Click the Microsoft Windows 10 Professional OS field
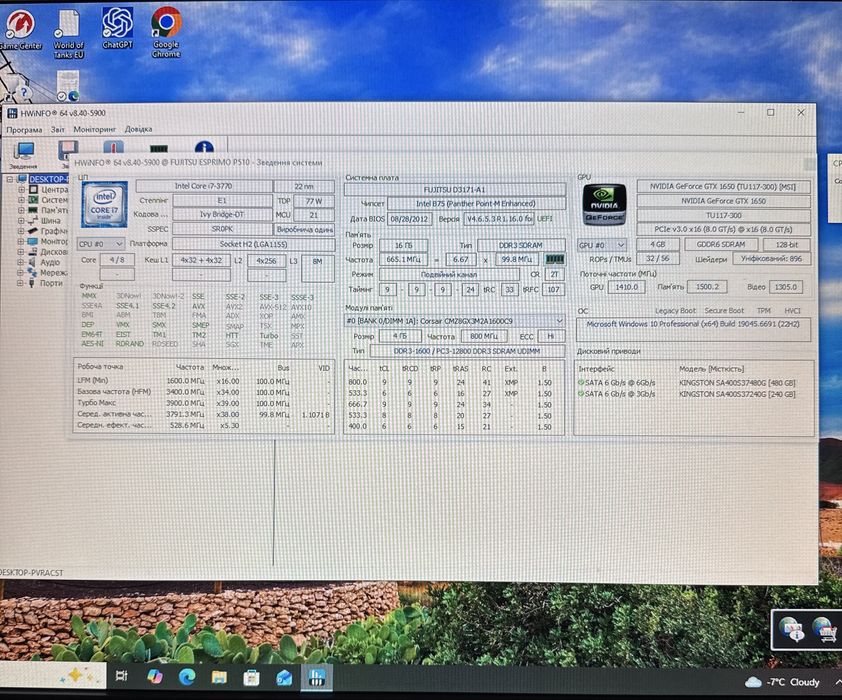This screenshot has height=700, width=842. [693, 329]
